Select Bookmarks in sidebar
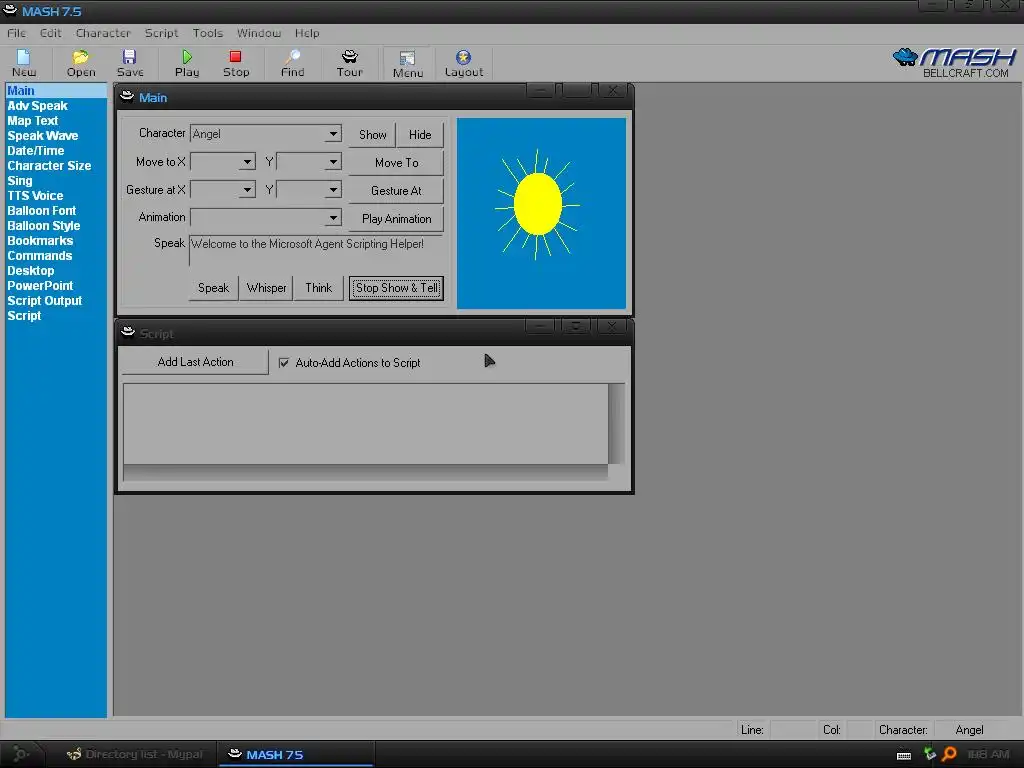This screenshot has height=768, width=1024. [40, 241]
